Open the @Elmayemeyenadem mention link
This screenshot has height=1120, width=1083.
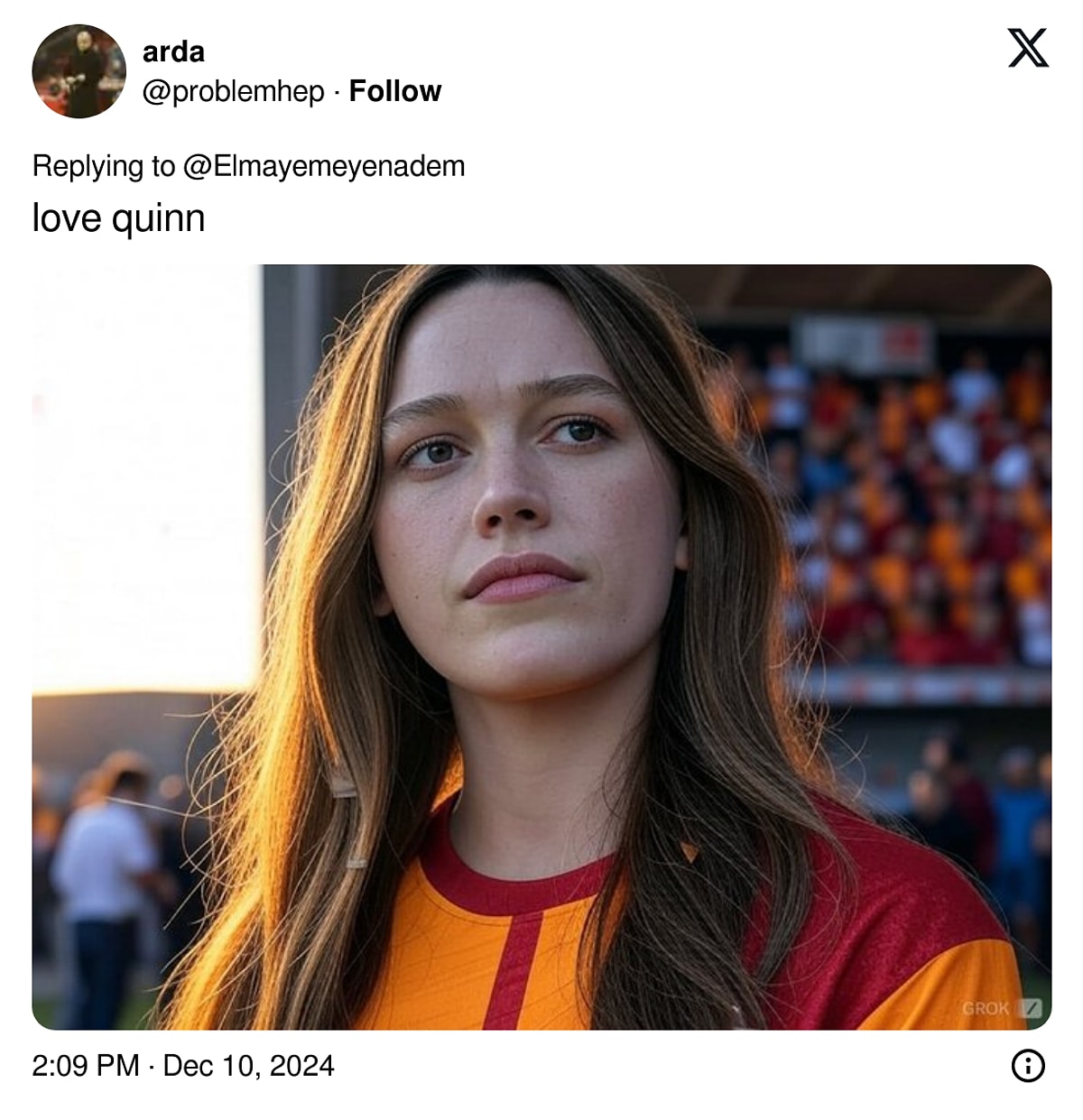[x=324, y=166]
